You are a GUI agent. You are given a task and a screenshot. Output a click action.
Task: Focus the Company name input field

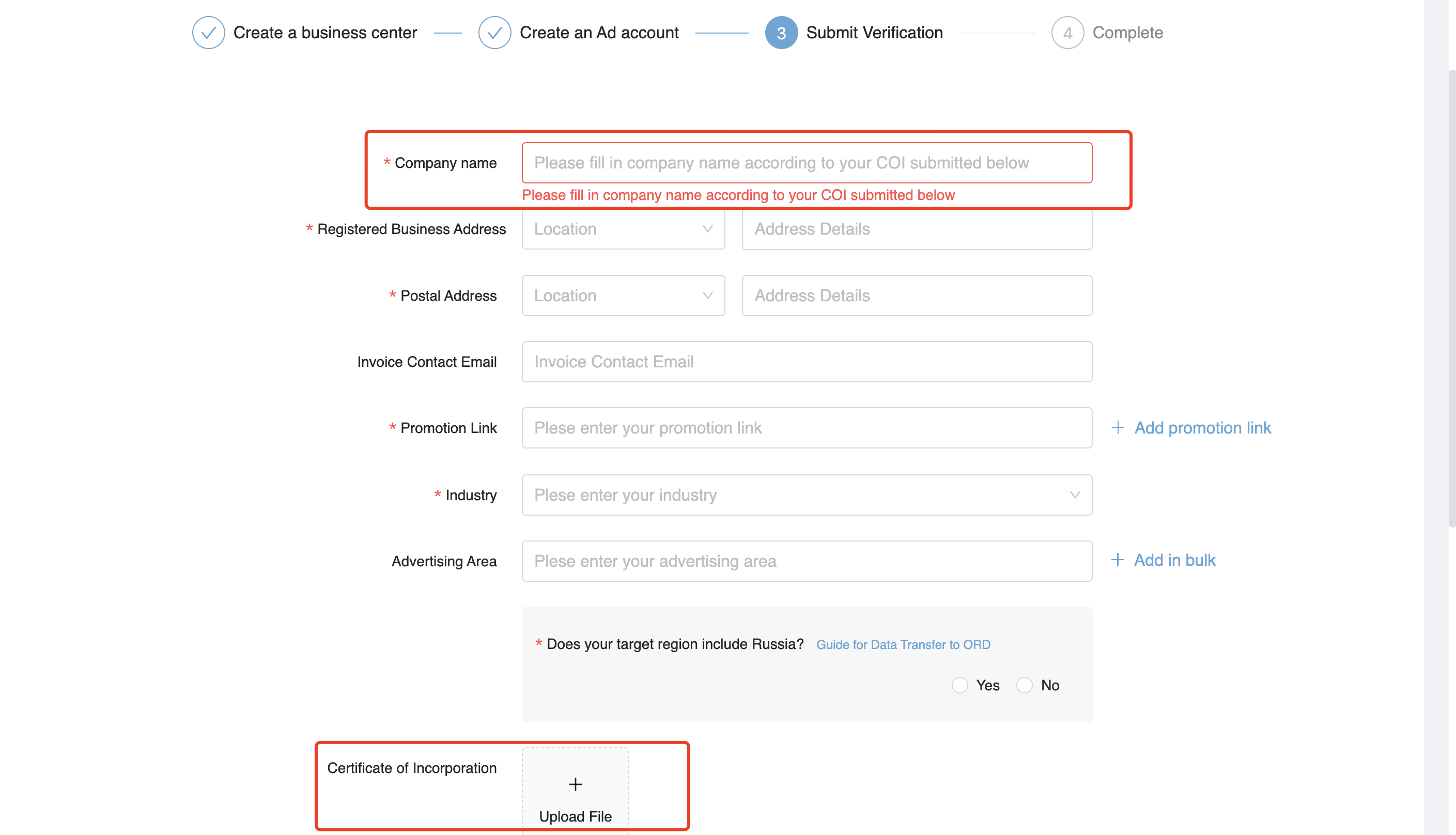807,163
